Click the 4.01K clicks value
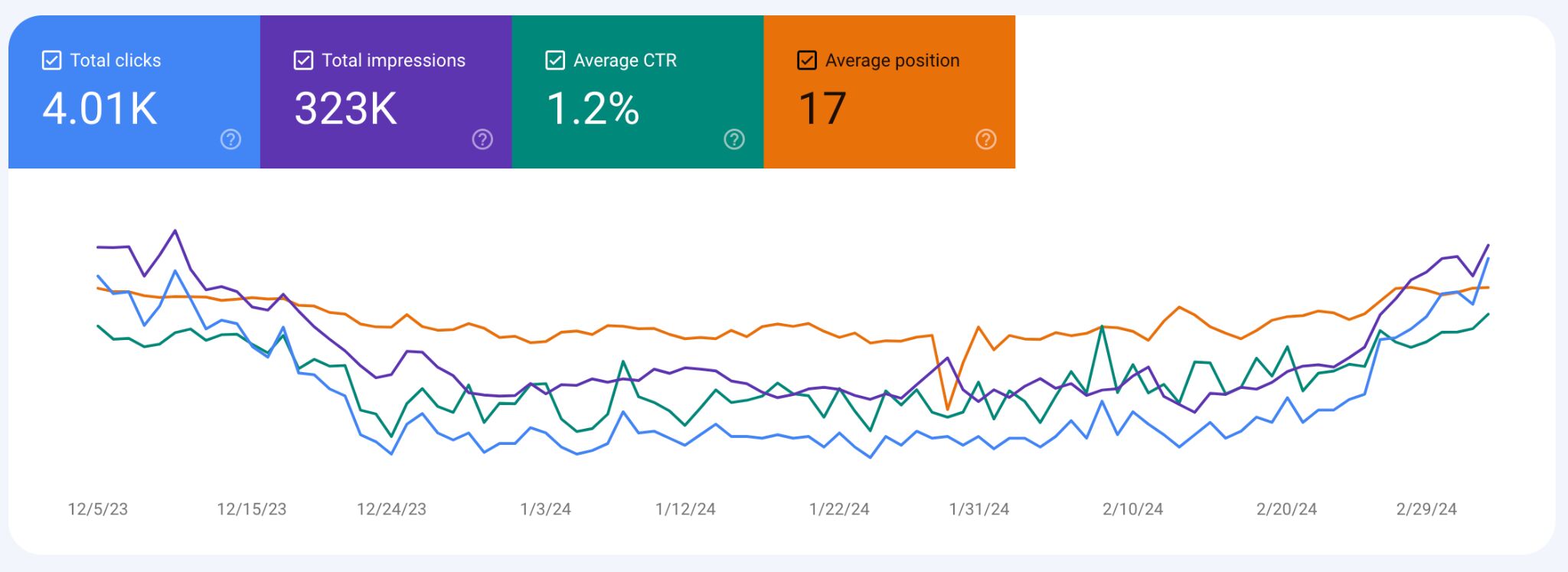Screen dimensions: 1568x572 [100, 109]
